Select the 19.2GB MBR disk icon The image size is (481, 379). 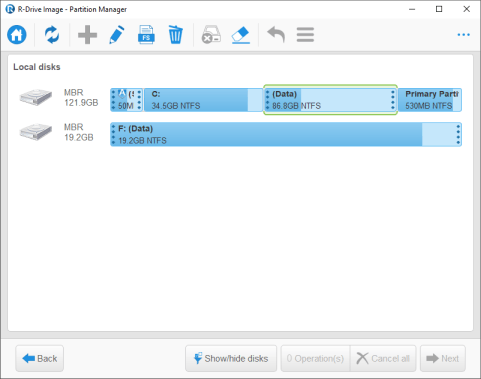(x=36, y=132)
